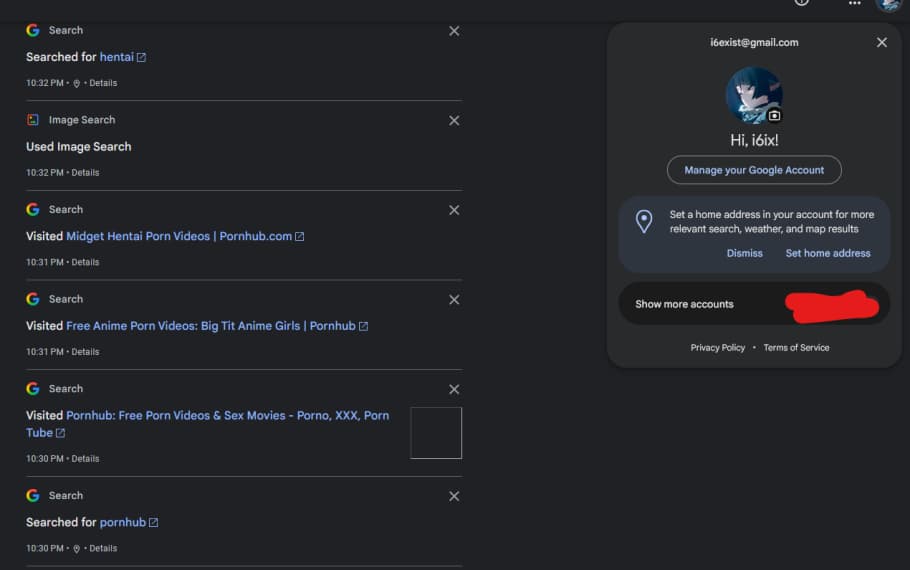Viewport: 910px width, 570px height.
Task: Delete the last Search entry at 10:30 PM
Action: click(454, 496)
